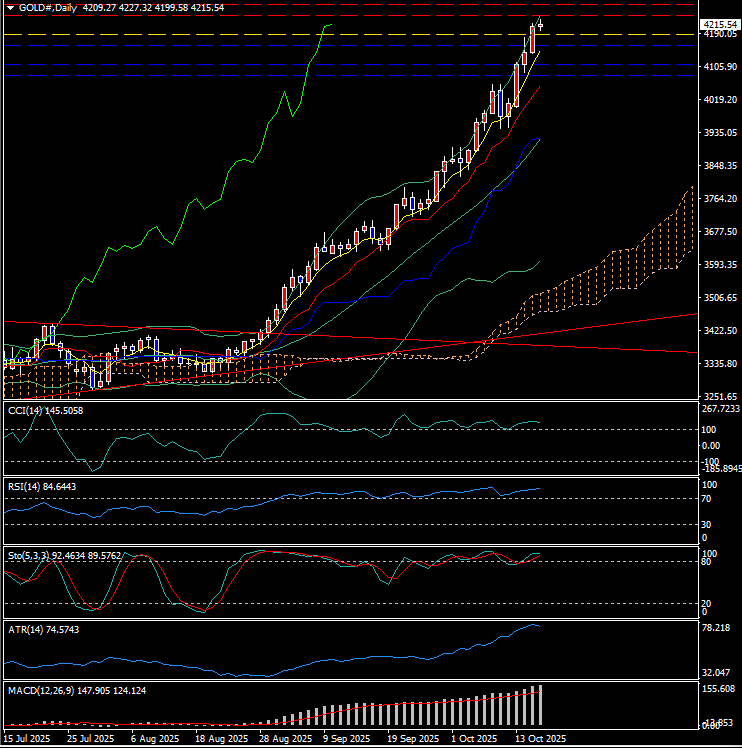Click the 4019.20 price on the scale
This screenshot has width=742, height=748.
coord(719,99)
